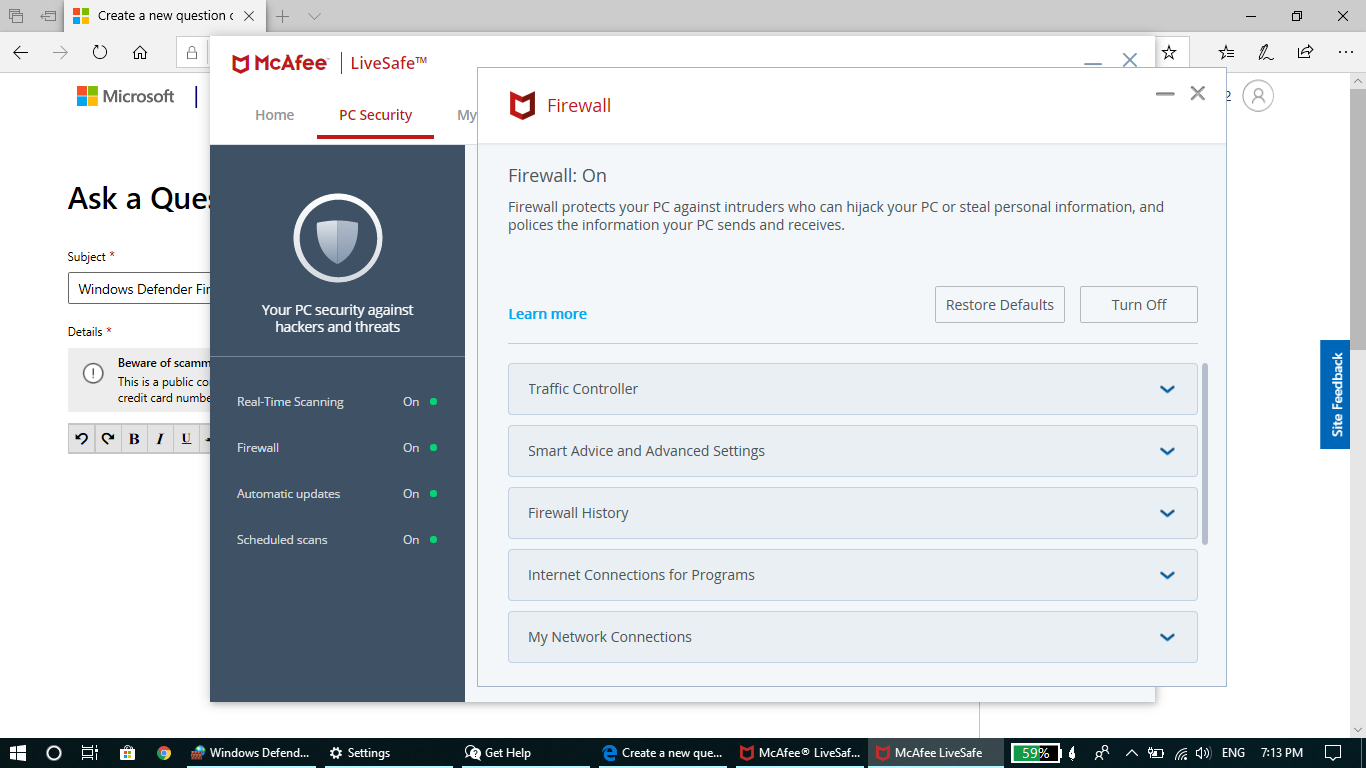Expand the Traffic Controller section

point(853,389)
